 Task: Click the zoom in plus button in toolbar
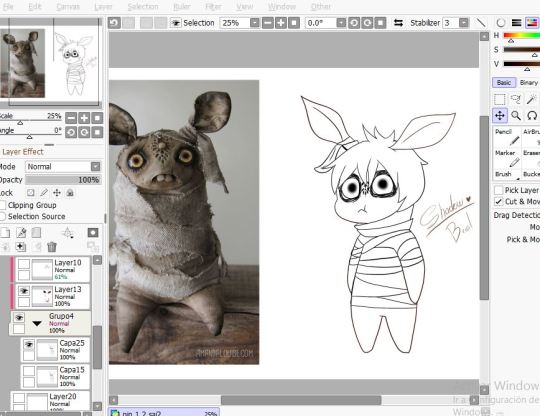tap(281, 23)
